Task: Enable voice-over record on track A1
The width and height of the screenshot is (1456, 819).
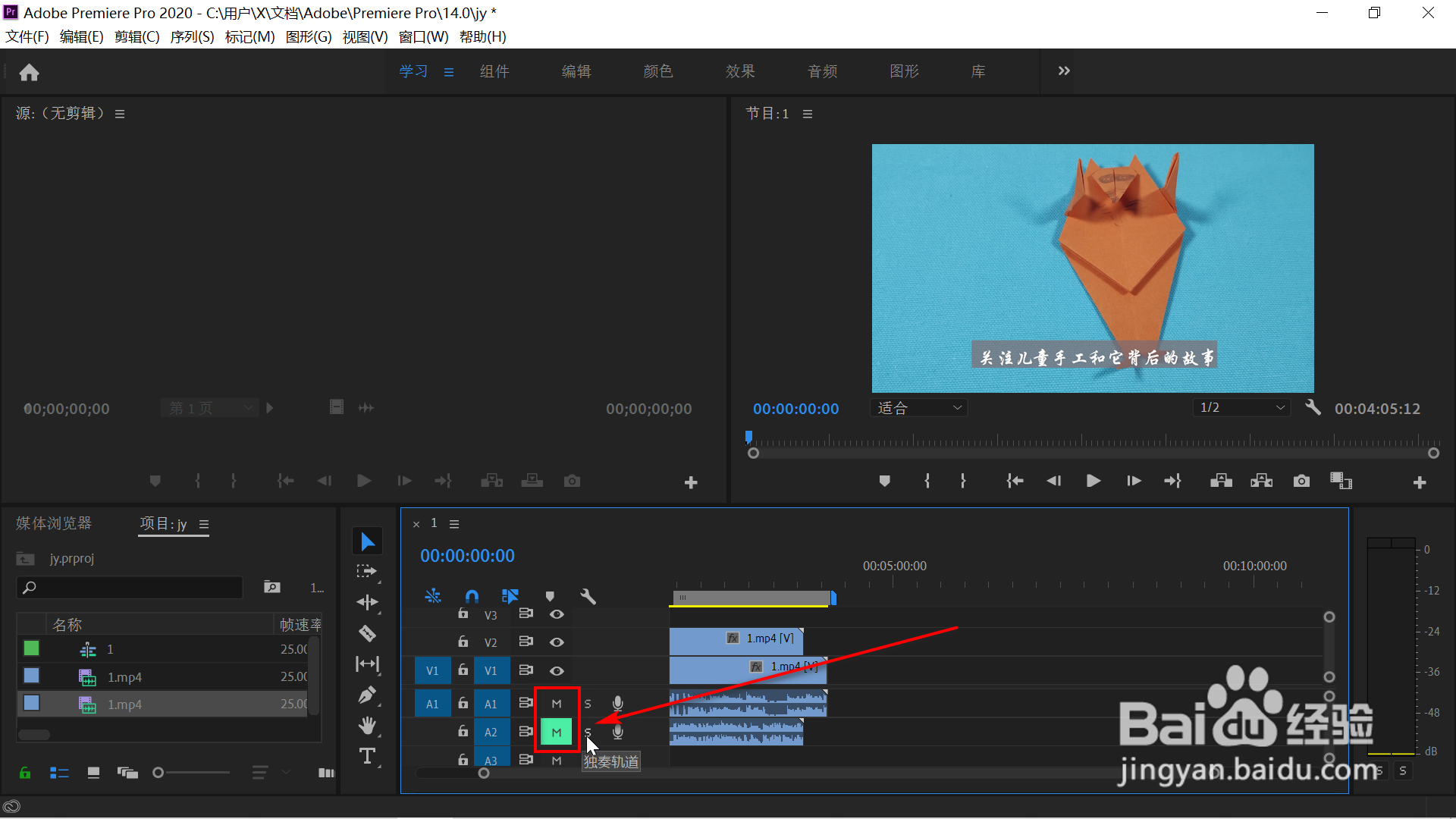Action: 618,704
